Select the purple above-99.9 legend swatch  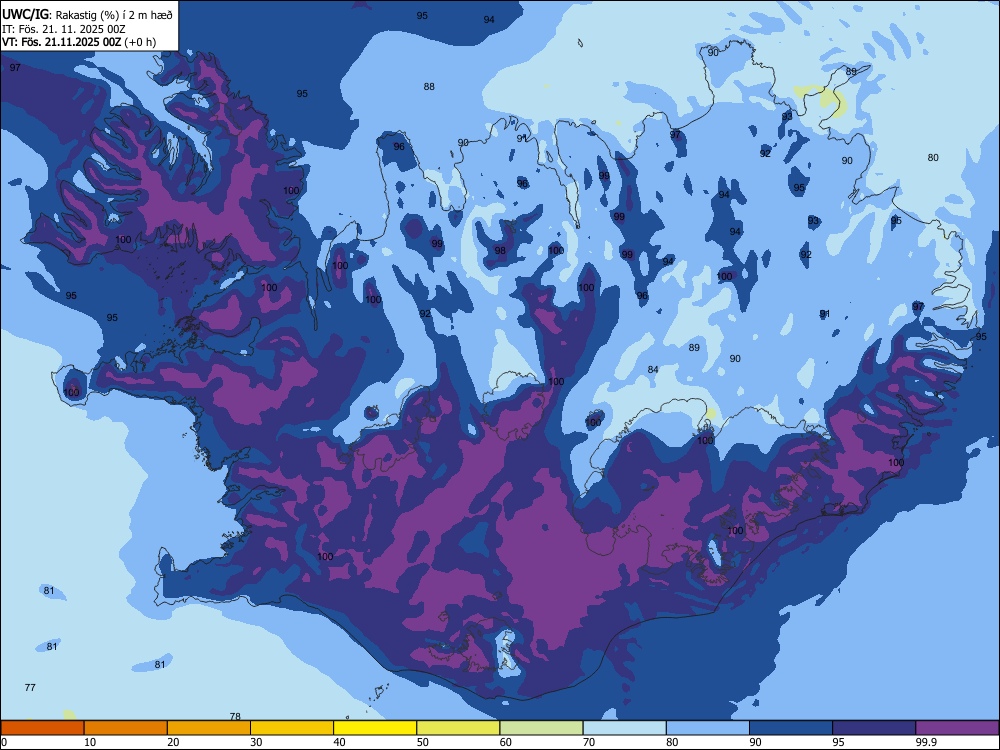(957, 728)
